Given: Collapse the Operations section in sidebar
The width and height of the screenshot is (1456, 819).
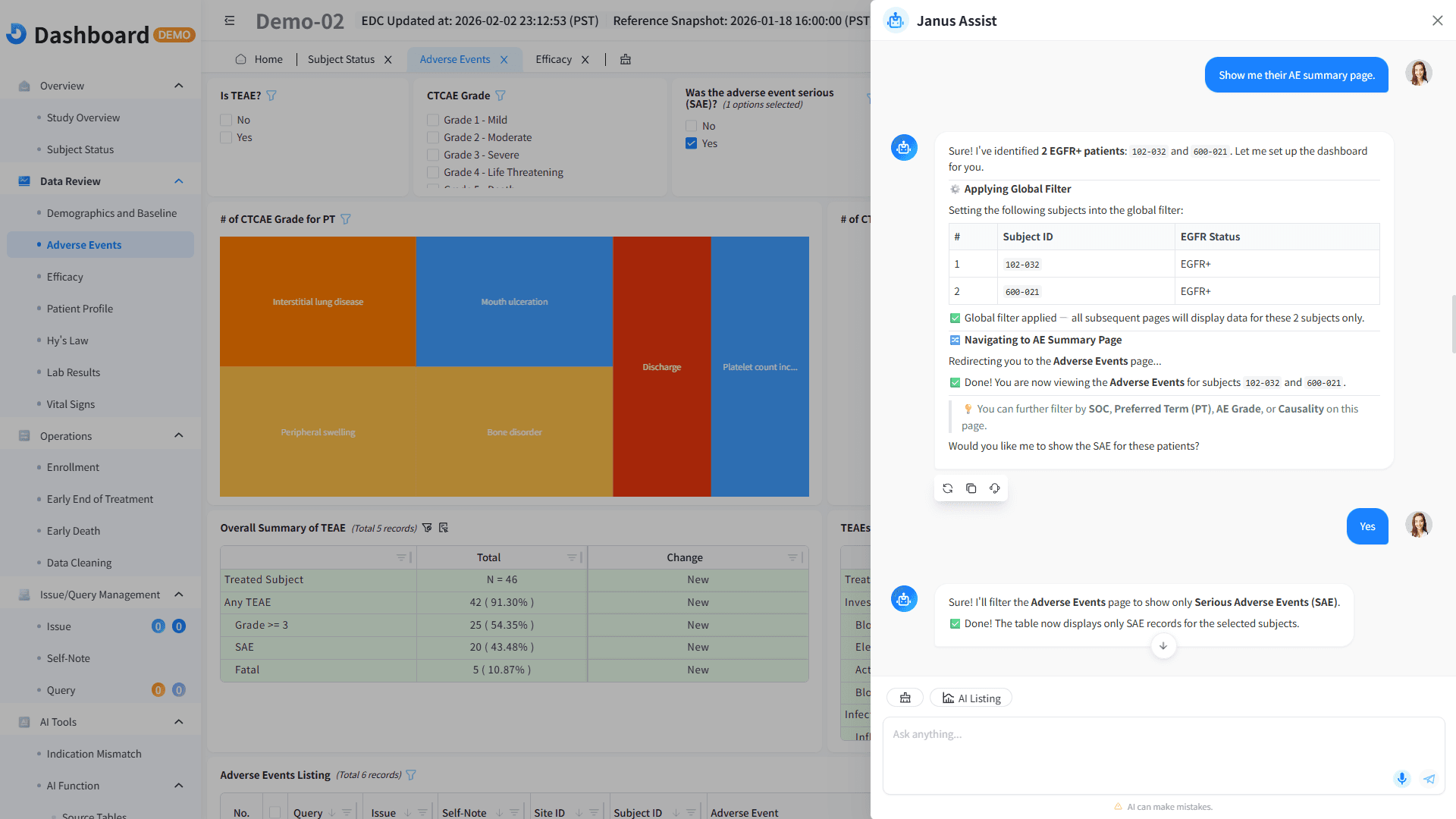Looking at the screenshot, I should (x=179, y=435).
